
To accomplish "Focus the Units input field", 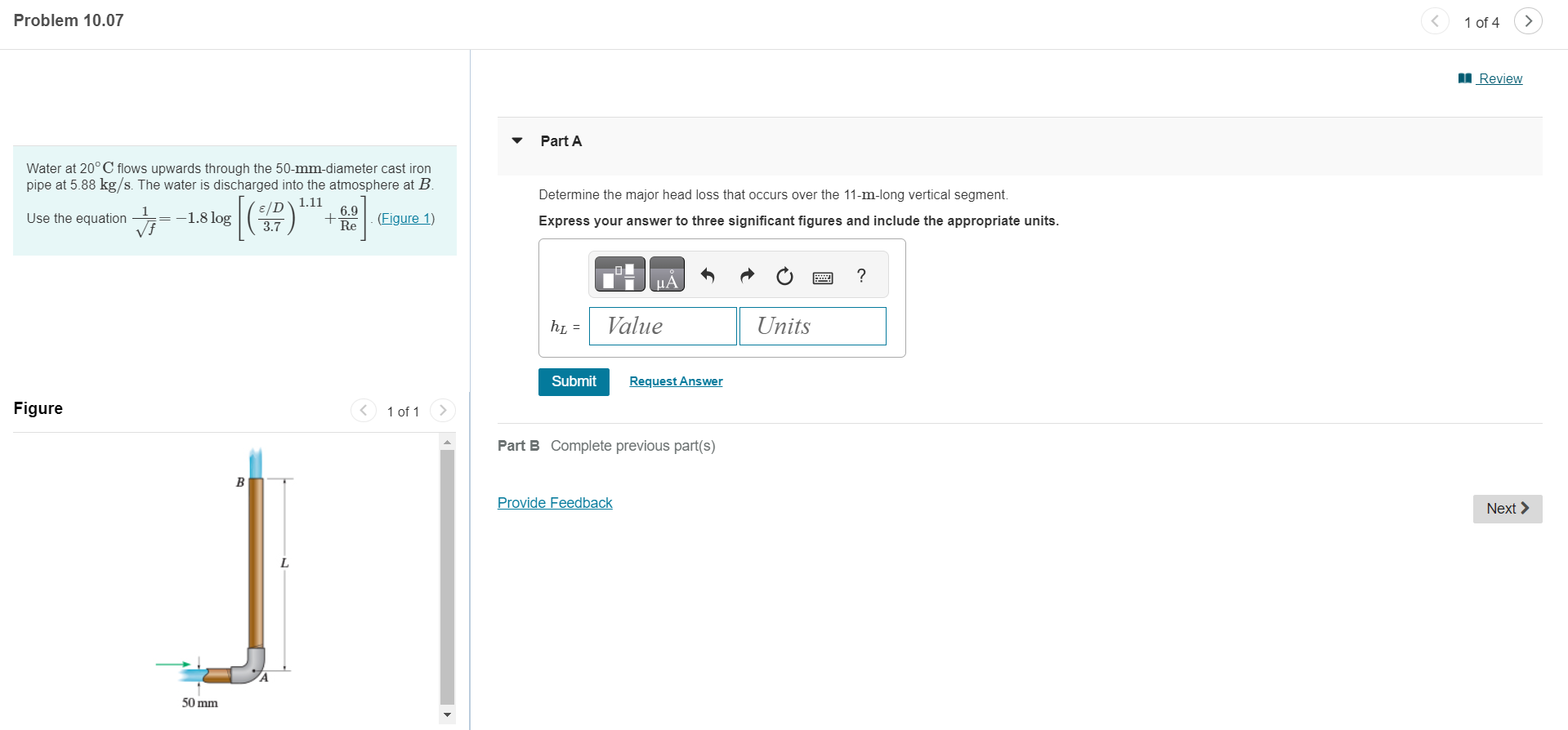I will click(813, 326).
